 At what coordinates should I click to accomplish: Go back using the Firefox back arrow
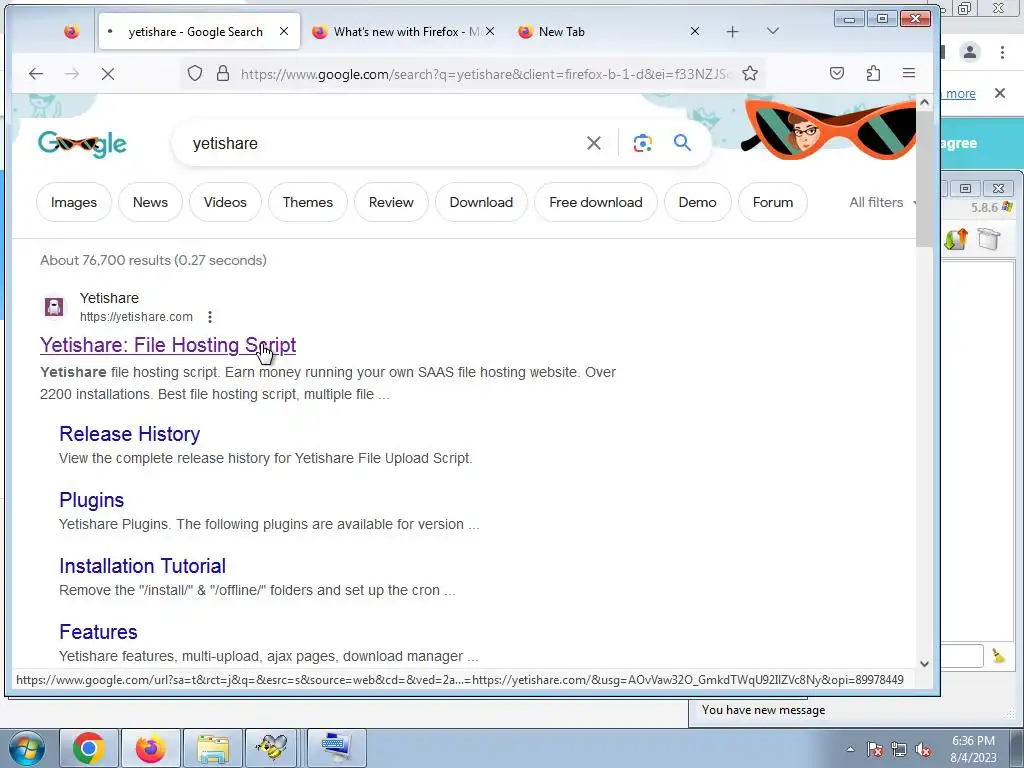pyautogui.click(x=36, y=74)
